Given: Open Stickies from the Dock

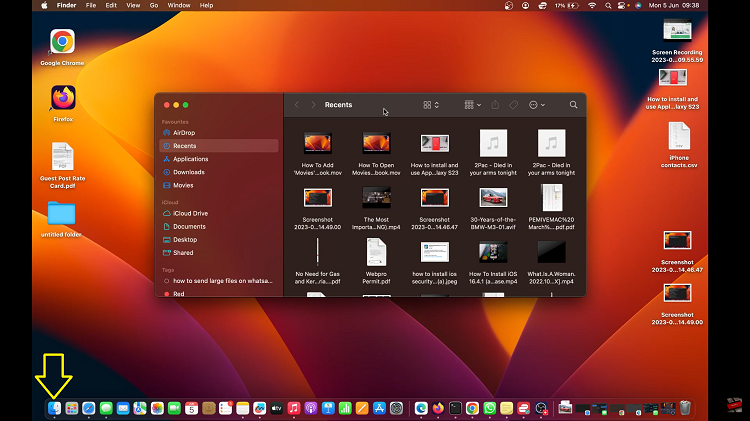Looking at the screenshot, I should (x=507, y=408).
